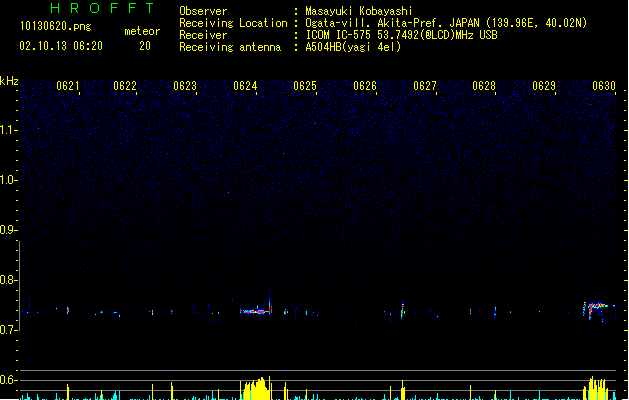Click the Observer label
629x400 pixels.
coord(203,11)
